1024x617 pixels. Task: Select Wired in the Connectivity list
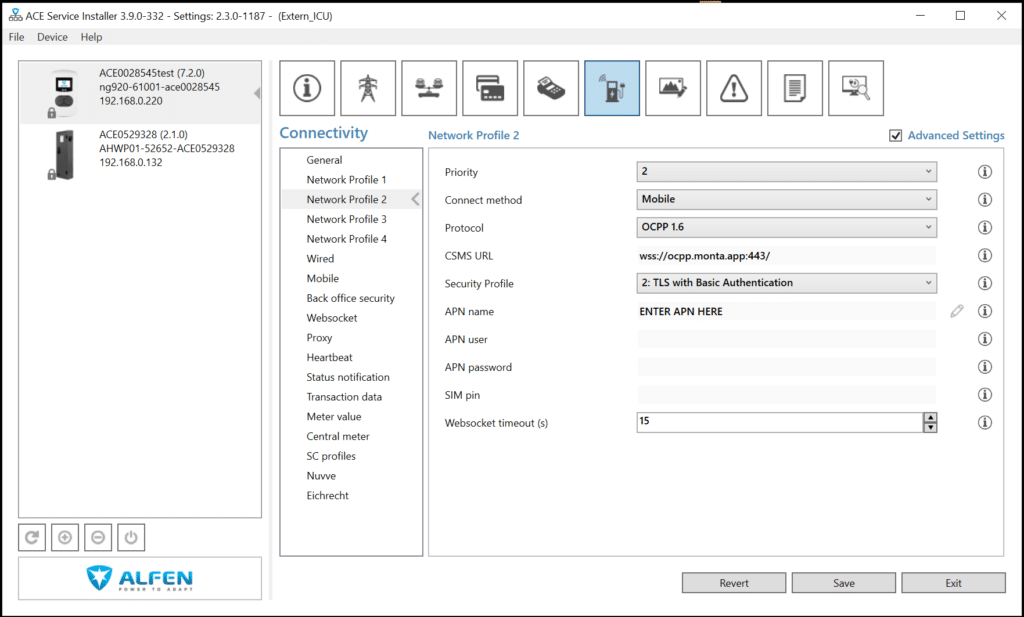(x=320, y=259)
